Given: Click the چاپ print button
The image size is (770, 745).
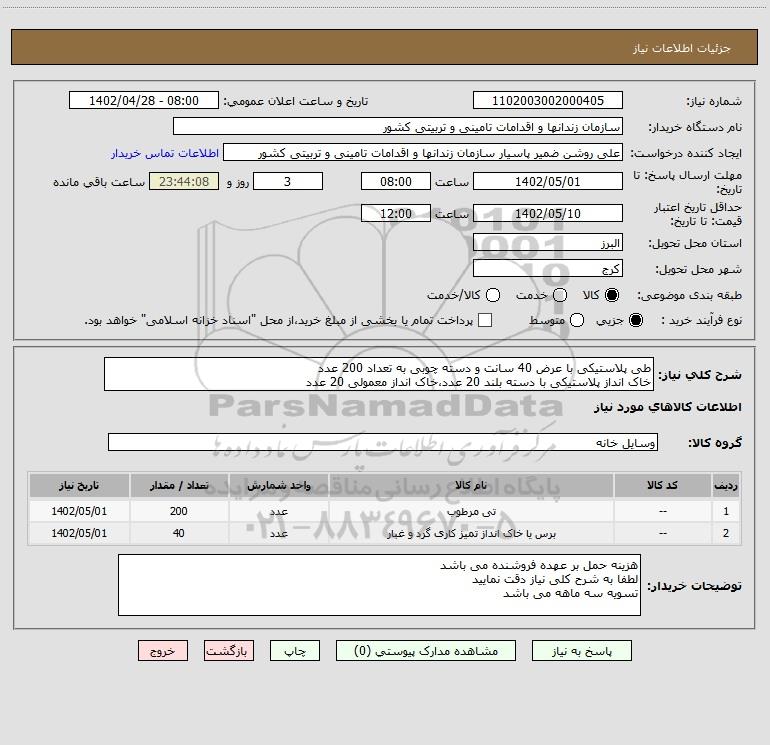Looking at the screenshot, I should pos(295,651).
